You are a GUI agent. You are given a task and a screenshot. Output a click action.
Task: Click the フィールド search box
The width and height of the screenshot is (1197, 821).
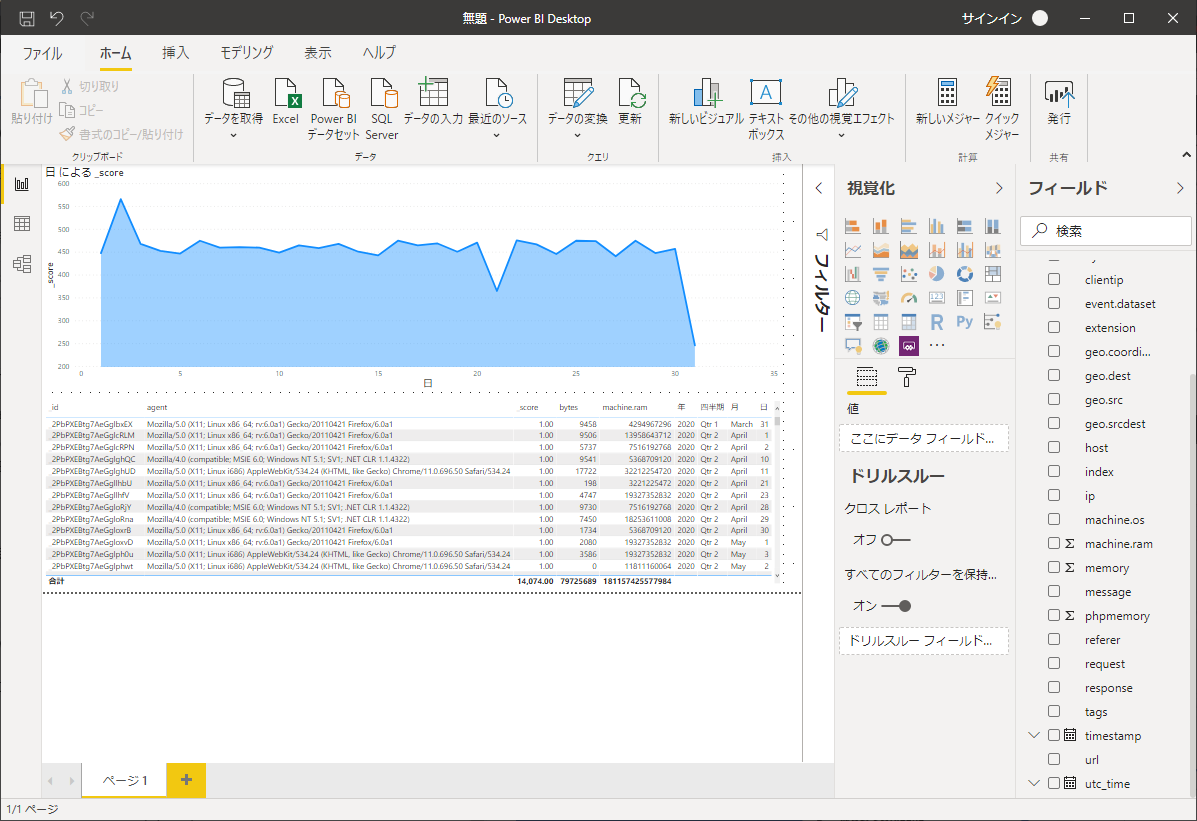[1107, 231]
